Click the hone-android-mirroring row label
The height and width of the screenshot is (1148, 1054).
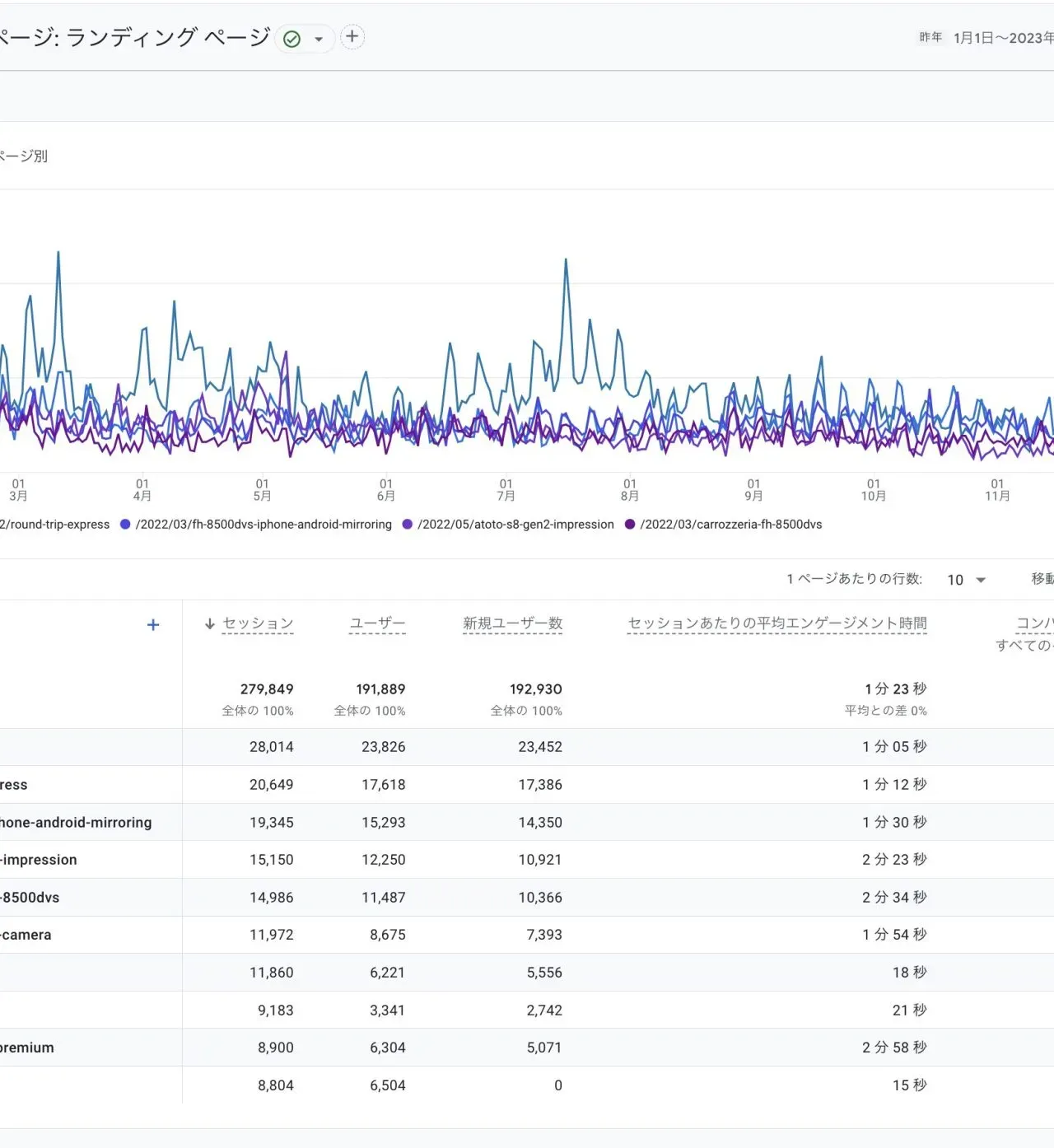(76, 823)
